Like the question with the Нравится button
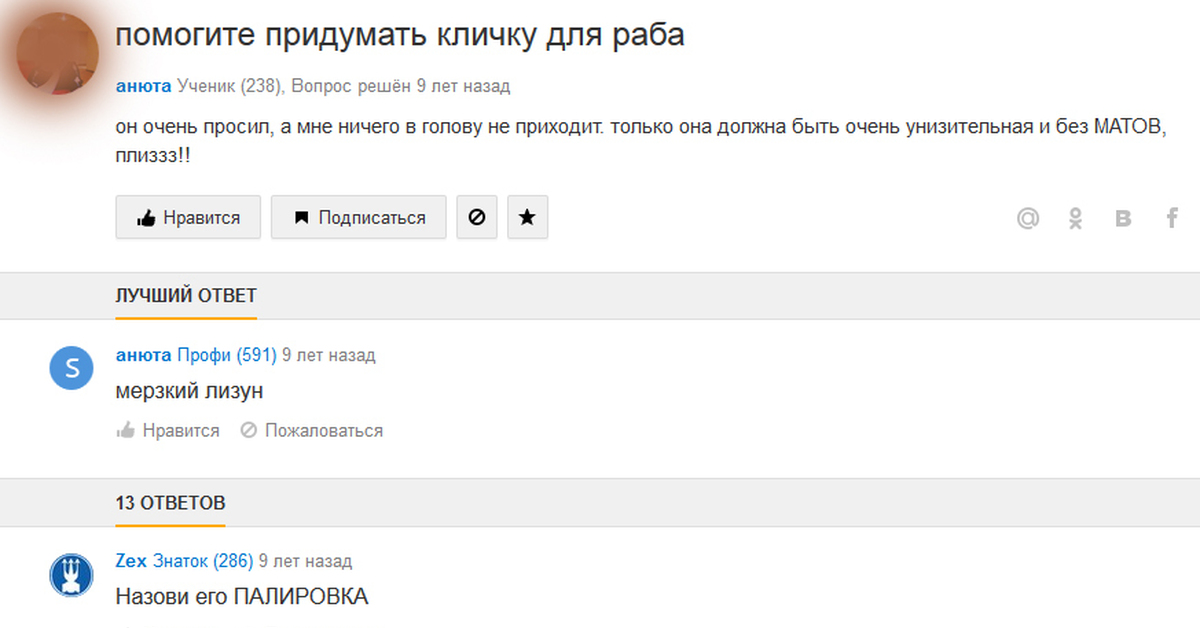Image resolution: width=1200 pixels, height=628 pixels. pyautogui.click(x=188, y=217)
